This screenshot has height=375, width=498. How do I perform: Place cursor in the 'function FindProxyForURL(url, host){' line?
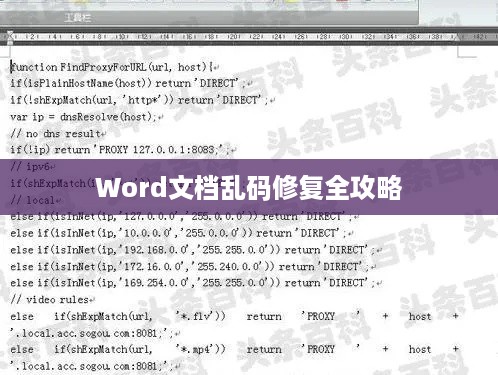pyautogui.click(x=115, y=67)
